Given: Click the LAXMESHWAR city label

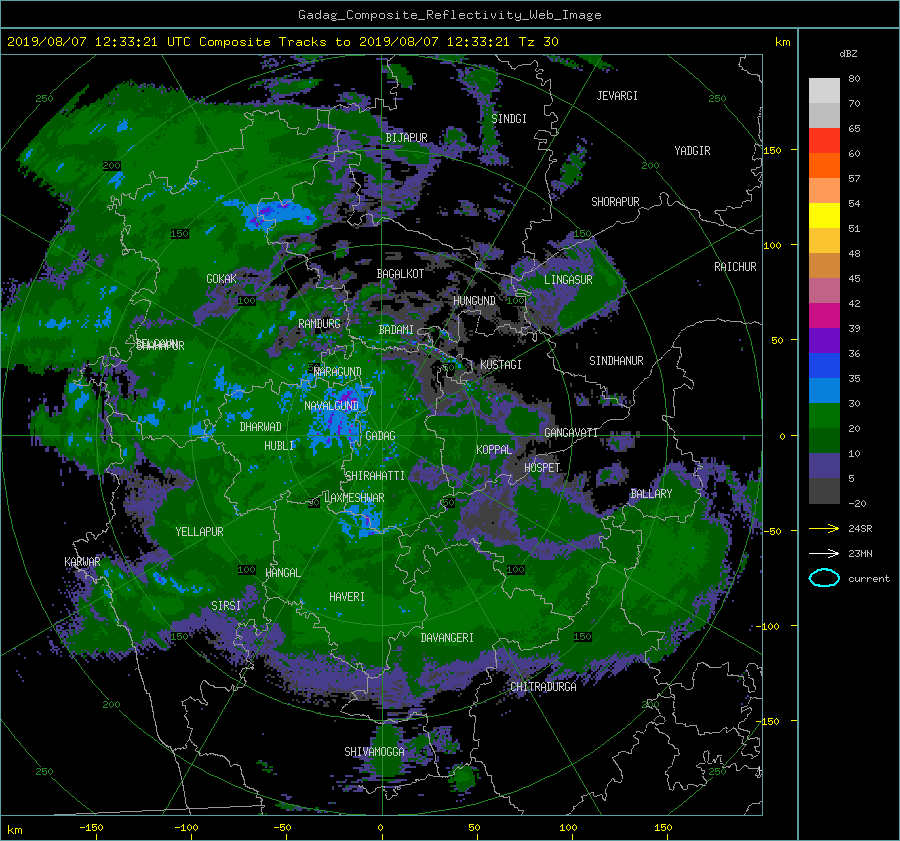Looking at the screenshot, I should (x=354, y=498).
